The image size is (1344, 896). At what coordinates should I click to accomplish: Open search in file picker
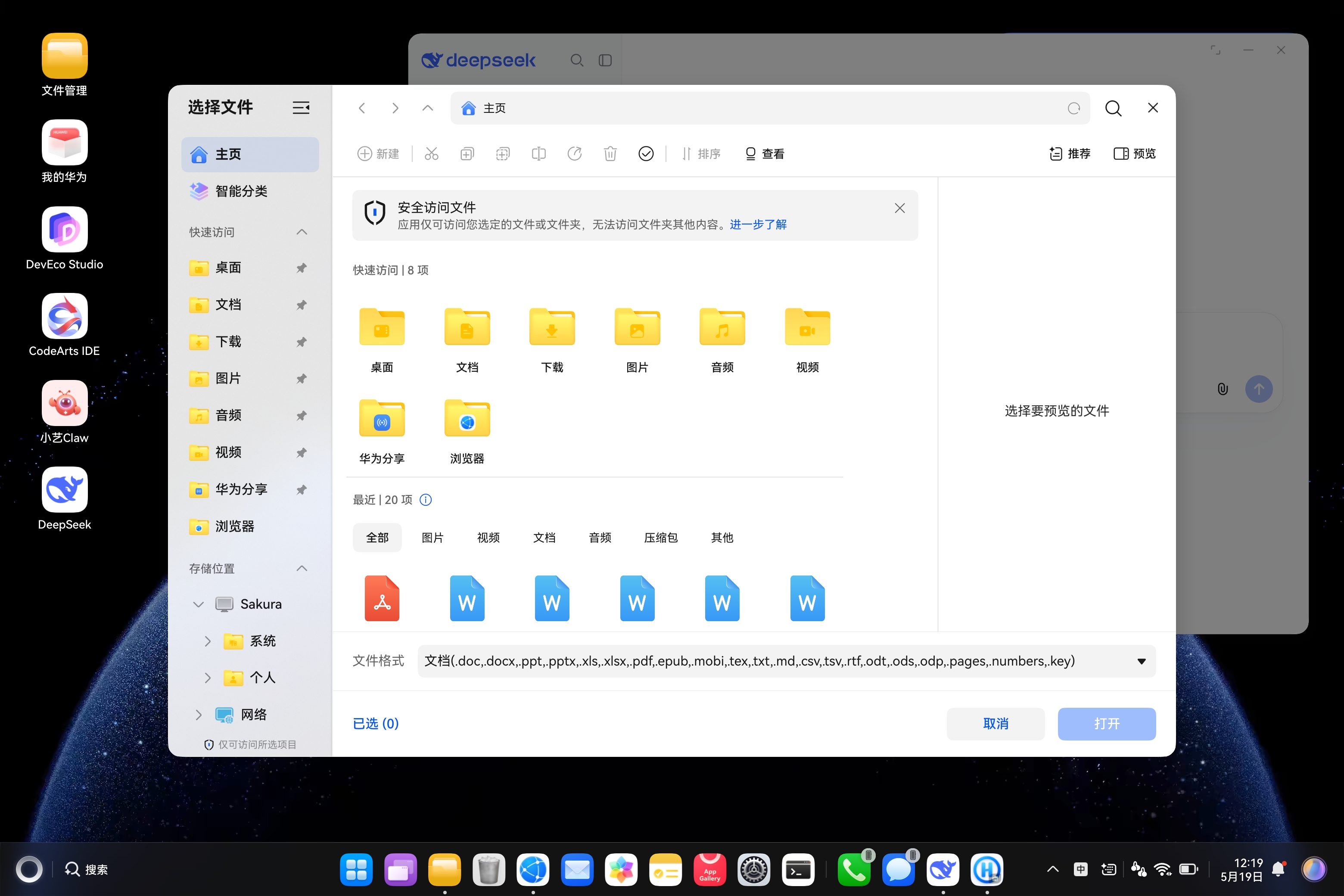point(1113,108)
